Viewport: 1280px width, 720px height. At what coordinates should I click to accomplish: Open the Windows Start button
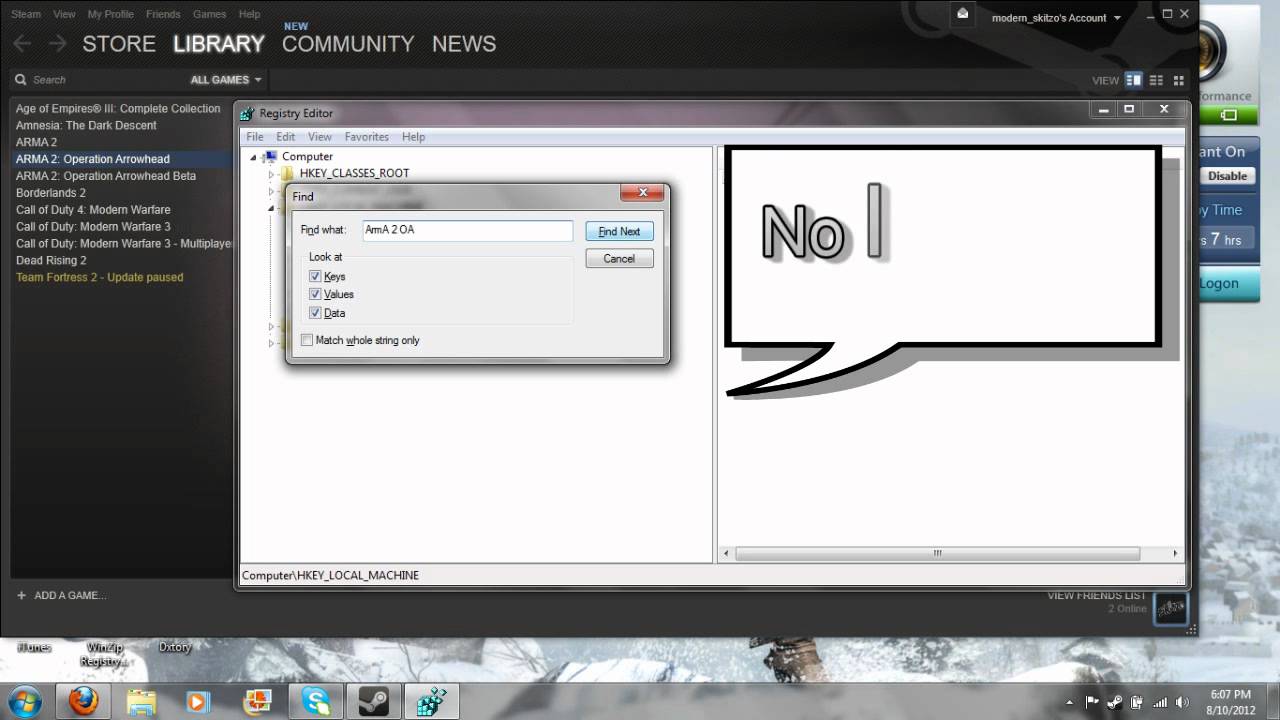(23, 701)
